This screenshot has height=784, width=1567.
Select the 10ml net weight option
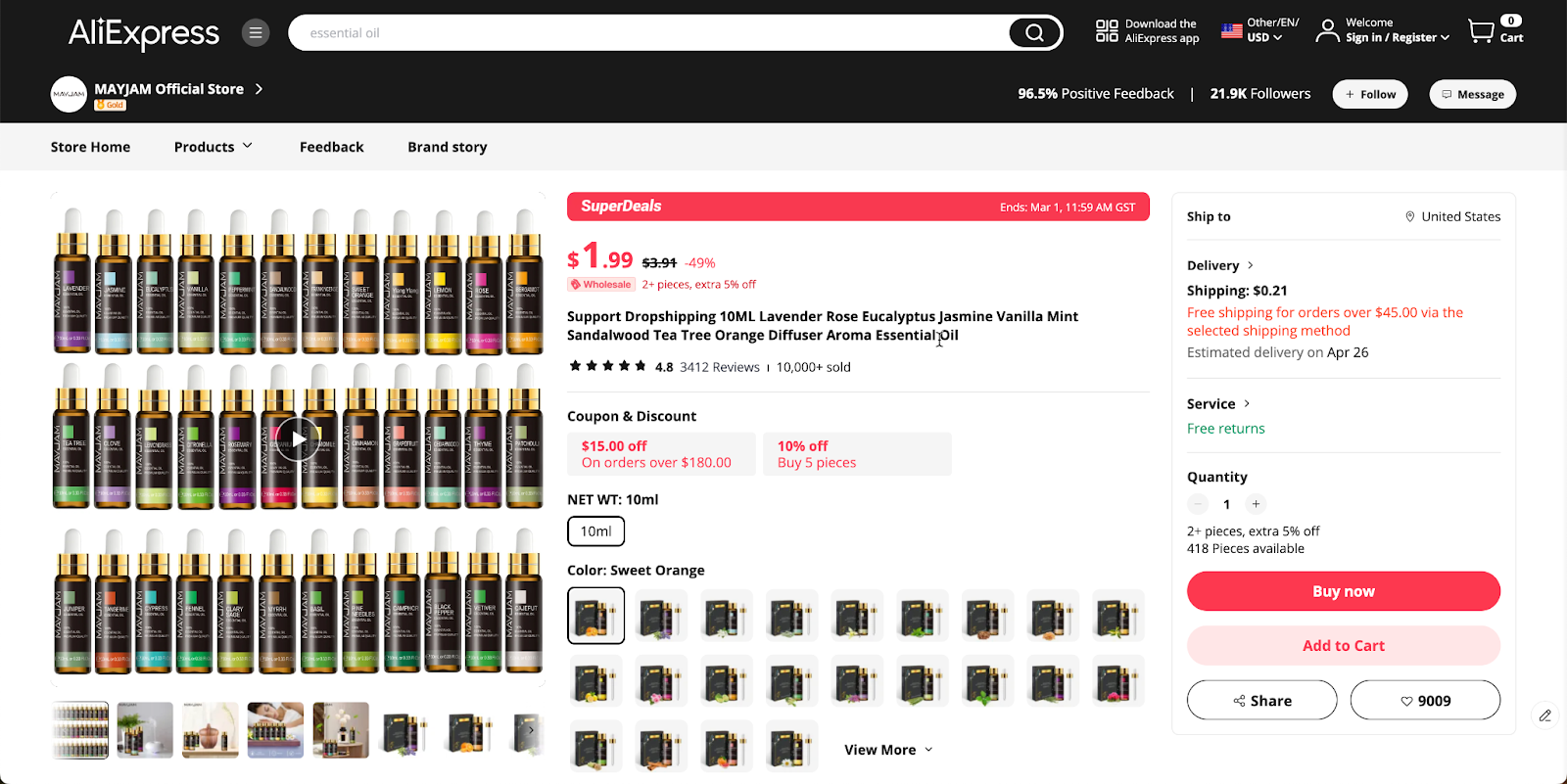click(595, 531)
